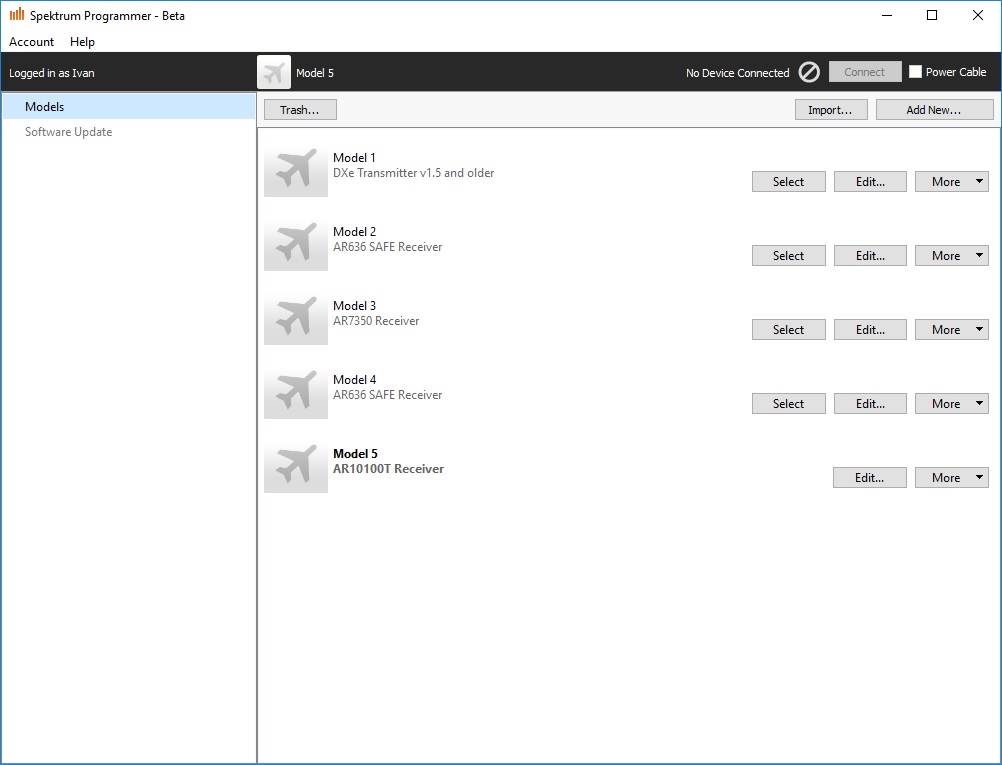Expand the More dropdown for Model 1

(x=951, y=182)
